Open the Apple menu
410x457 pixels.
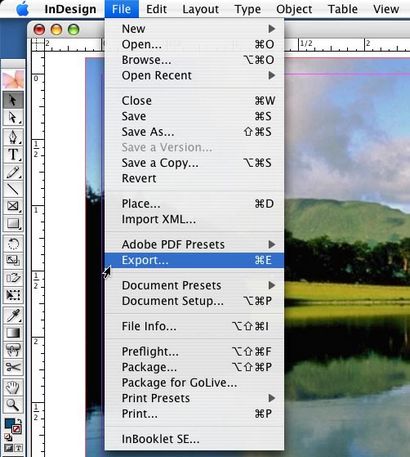22,9
